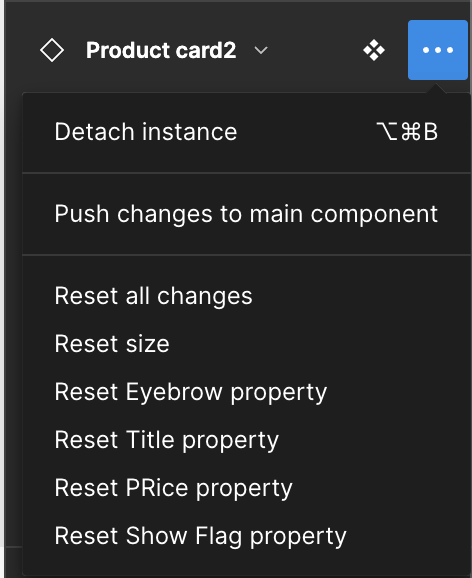Choose Reset PRice property
The width and height of the screenshot is (472, 578).
tap(246, 488)
